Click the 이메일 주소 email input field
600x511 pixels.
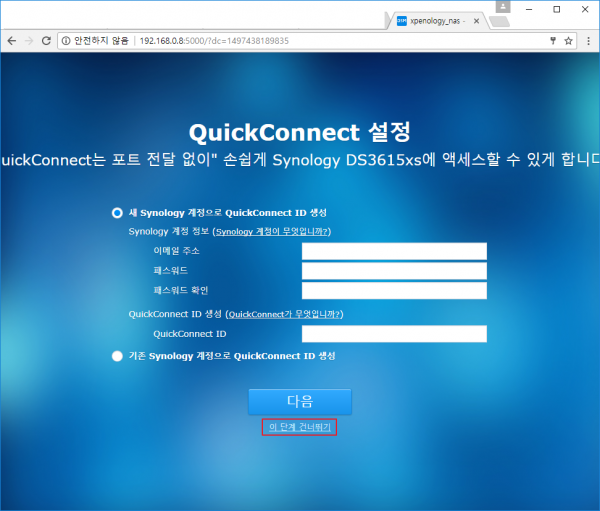pos(393,251)
